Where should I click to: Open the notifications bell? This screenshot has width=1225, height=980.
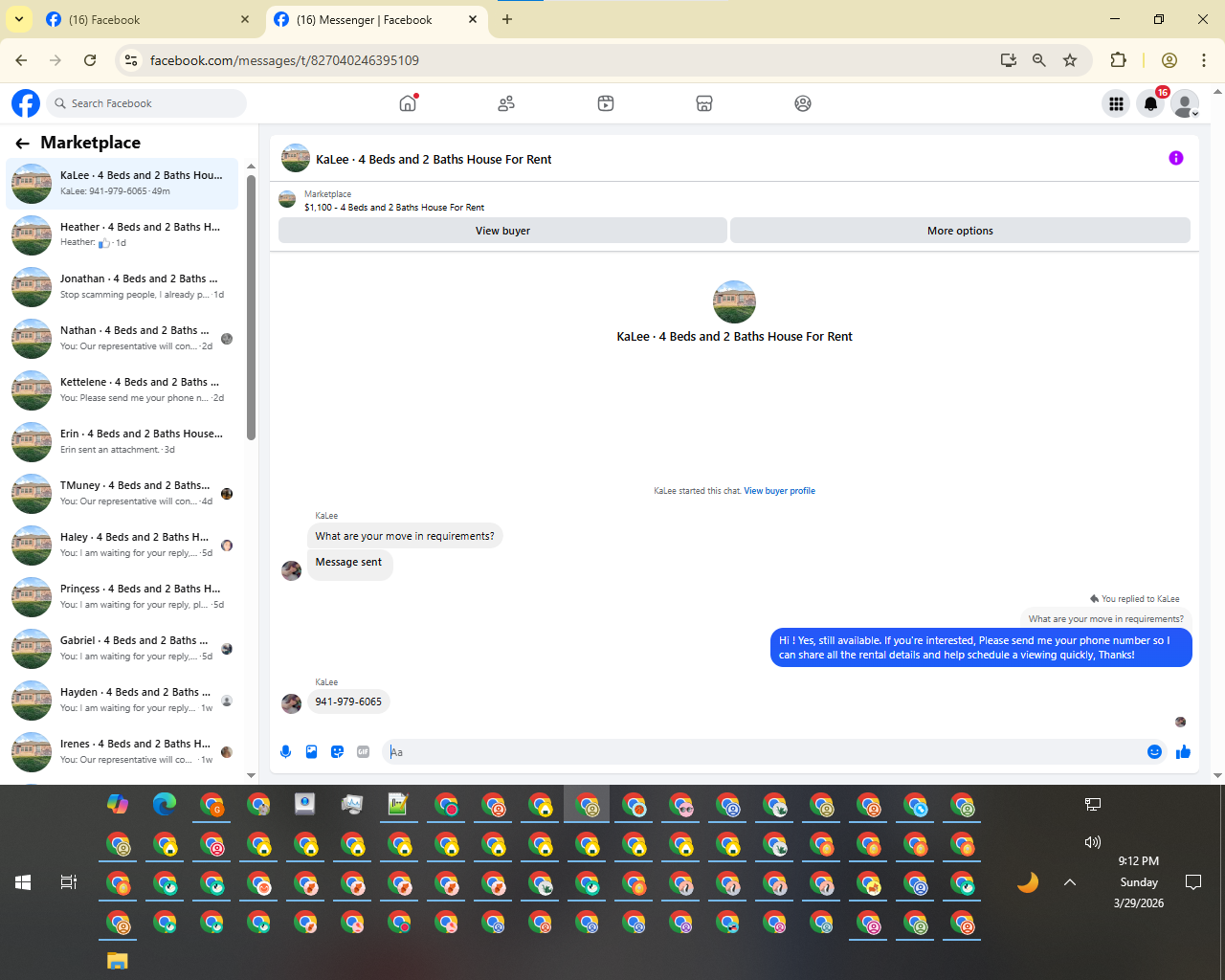(1151, 103)
